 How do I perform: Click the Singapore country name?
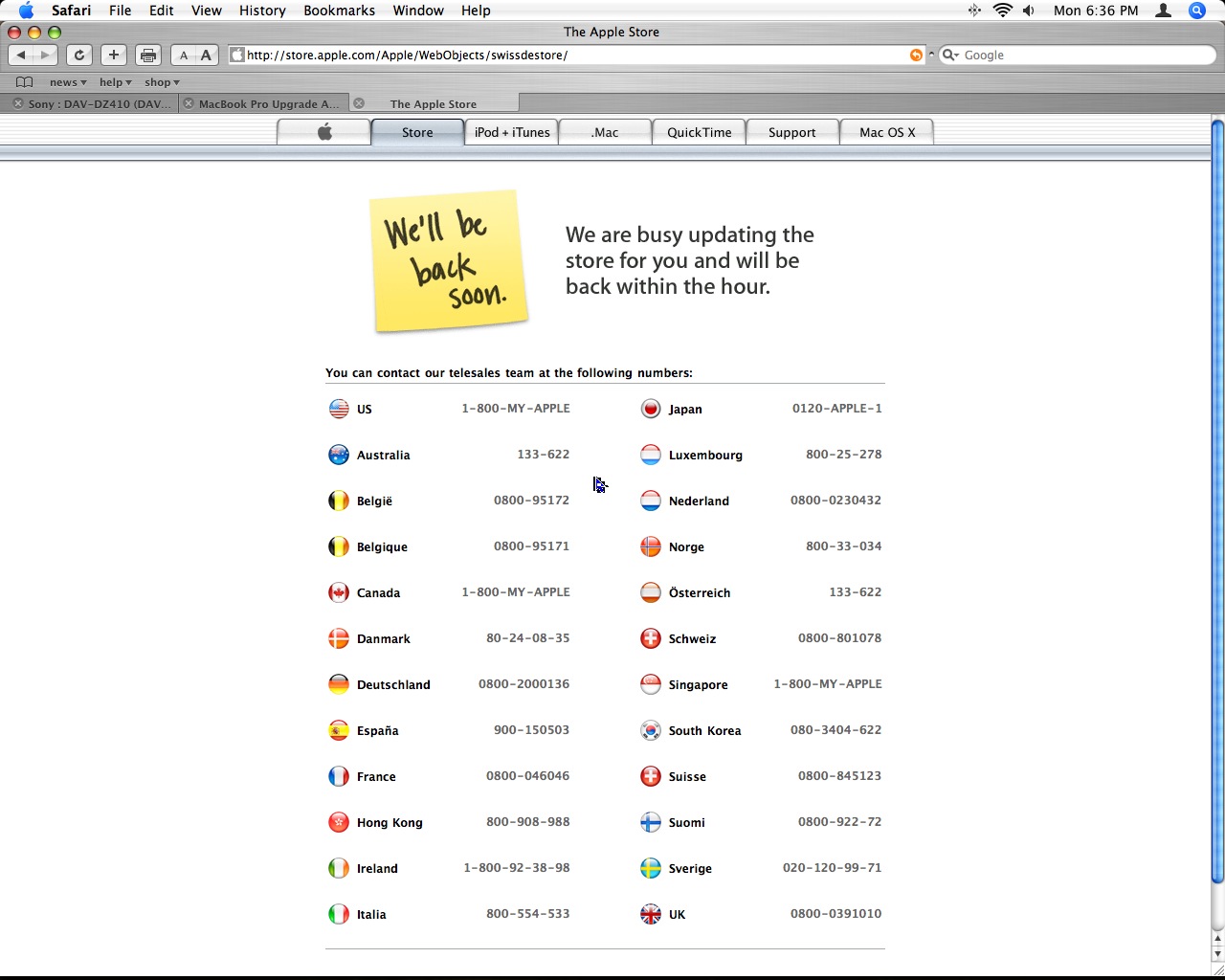pyautogui.click(x=698, y=685)
